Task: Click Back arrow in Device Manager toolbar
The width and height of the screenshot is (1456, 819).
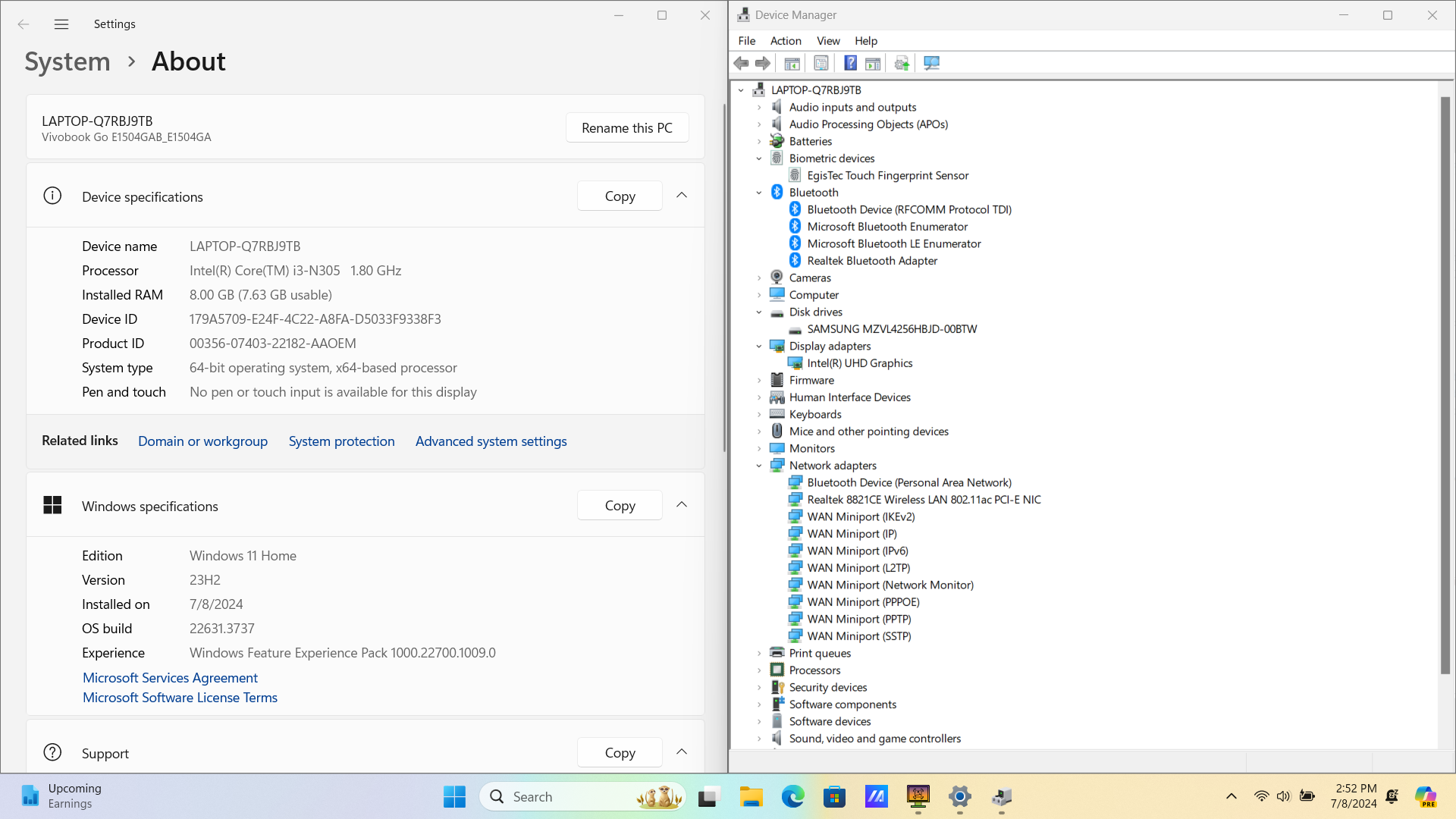Action: pyautogui.click(x=741, y=64)
